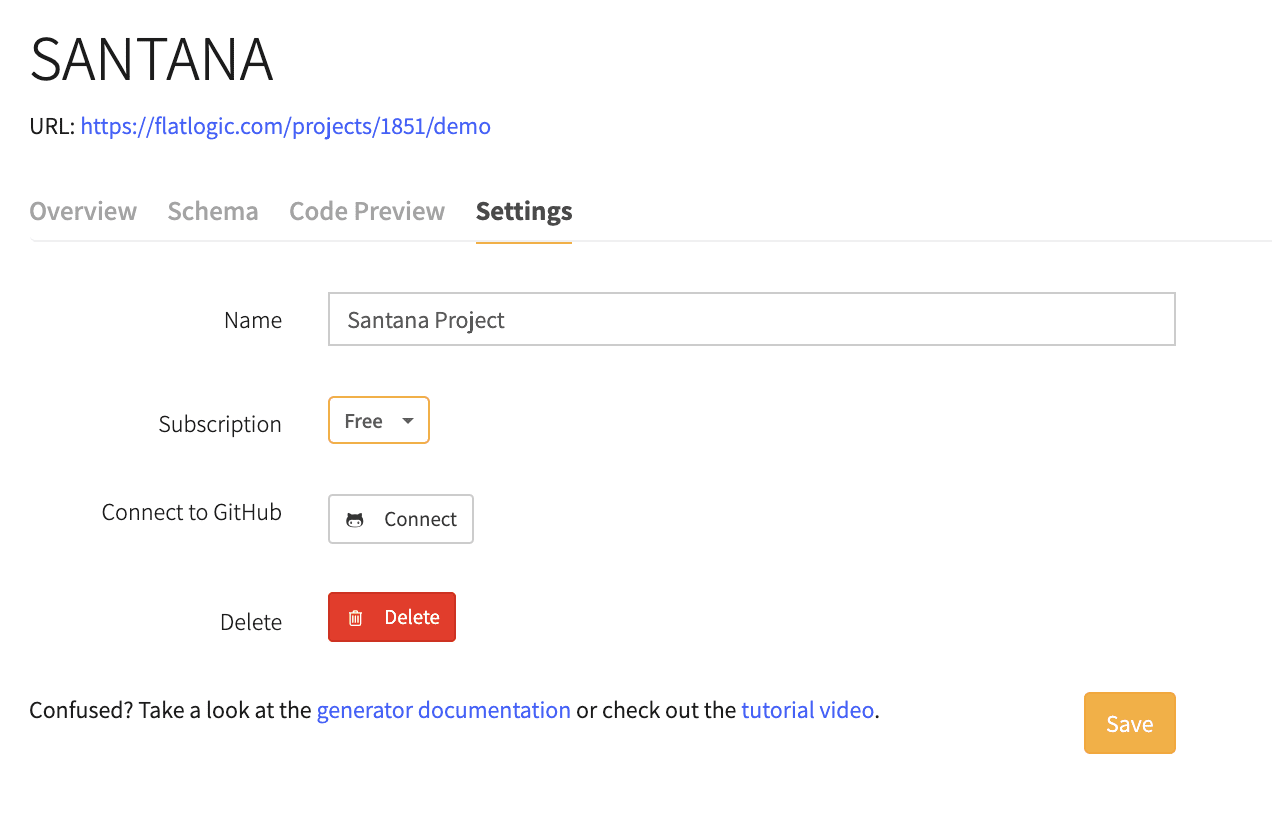Switch to the Overview tab
Image resolution: width=1272 pixels, height=834 pixels.
(83, 211)
